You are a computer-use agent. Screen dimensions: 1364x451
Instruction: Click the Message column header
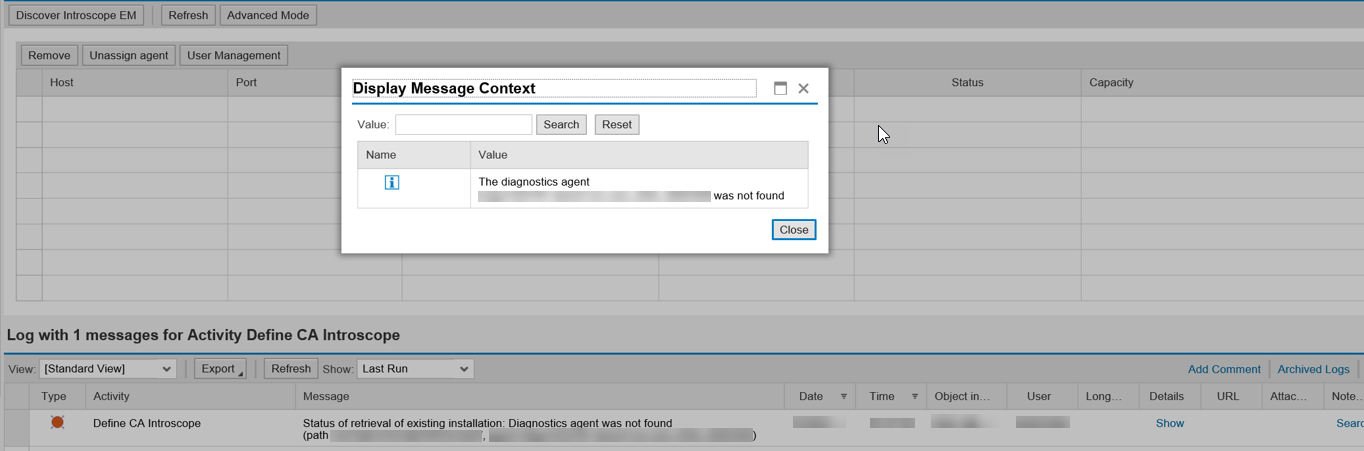click(540, 396)
